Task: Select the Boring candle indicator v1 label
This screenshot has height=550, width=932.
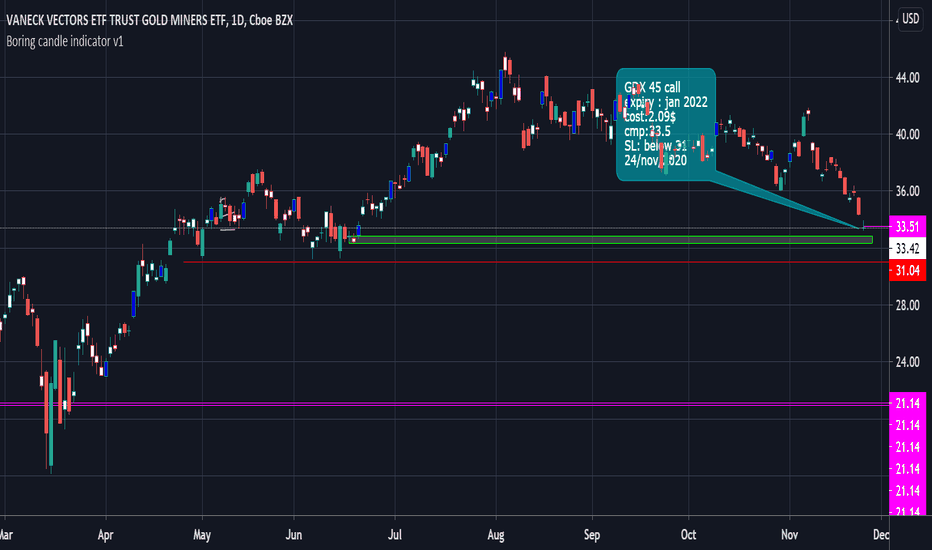Action: pos(65,42)
